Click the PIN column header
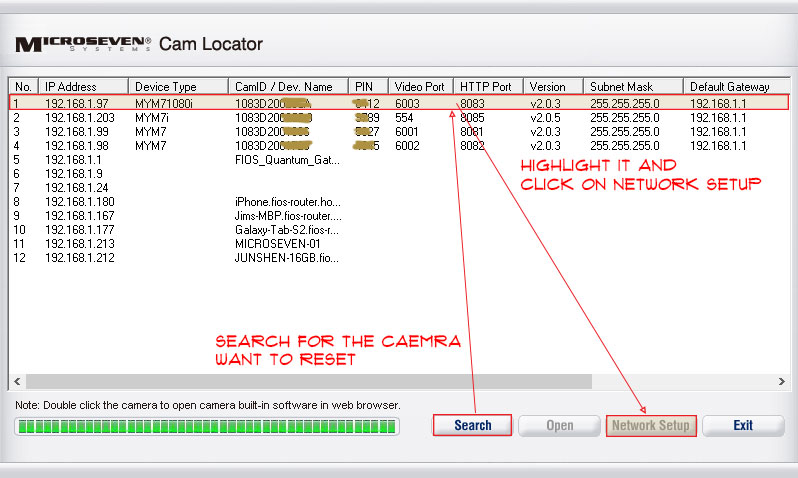 coord(368,86)
